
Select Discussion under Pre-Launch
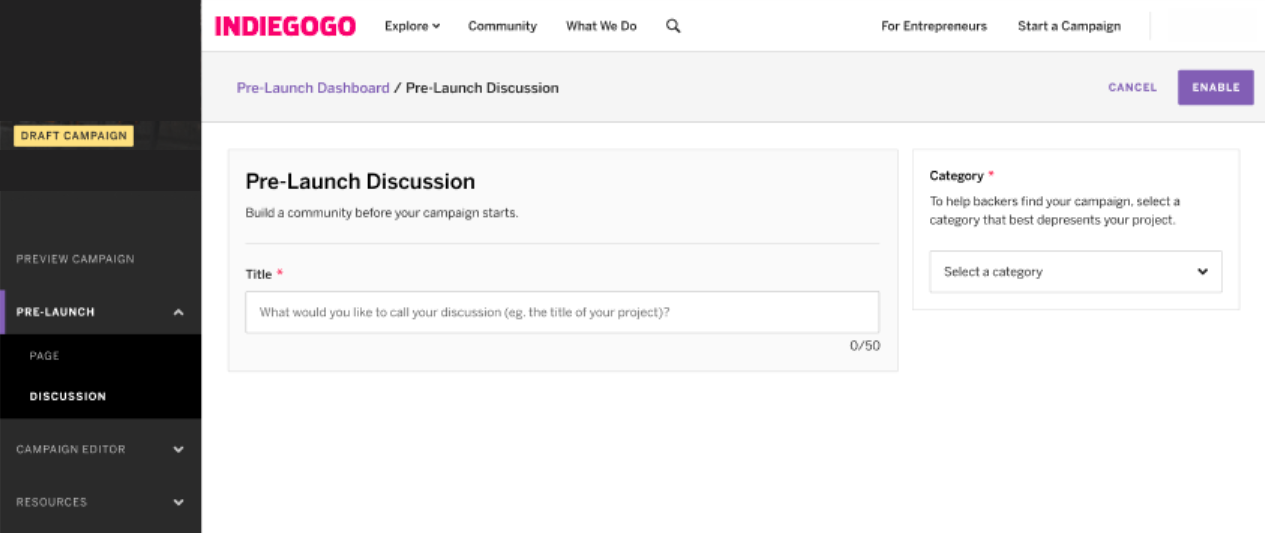(x=68, y=397)
